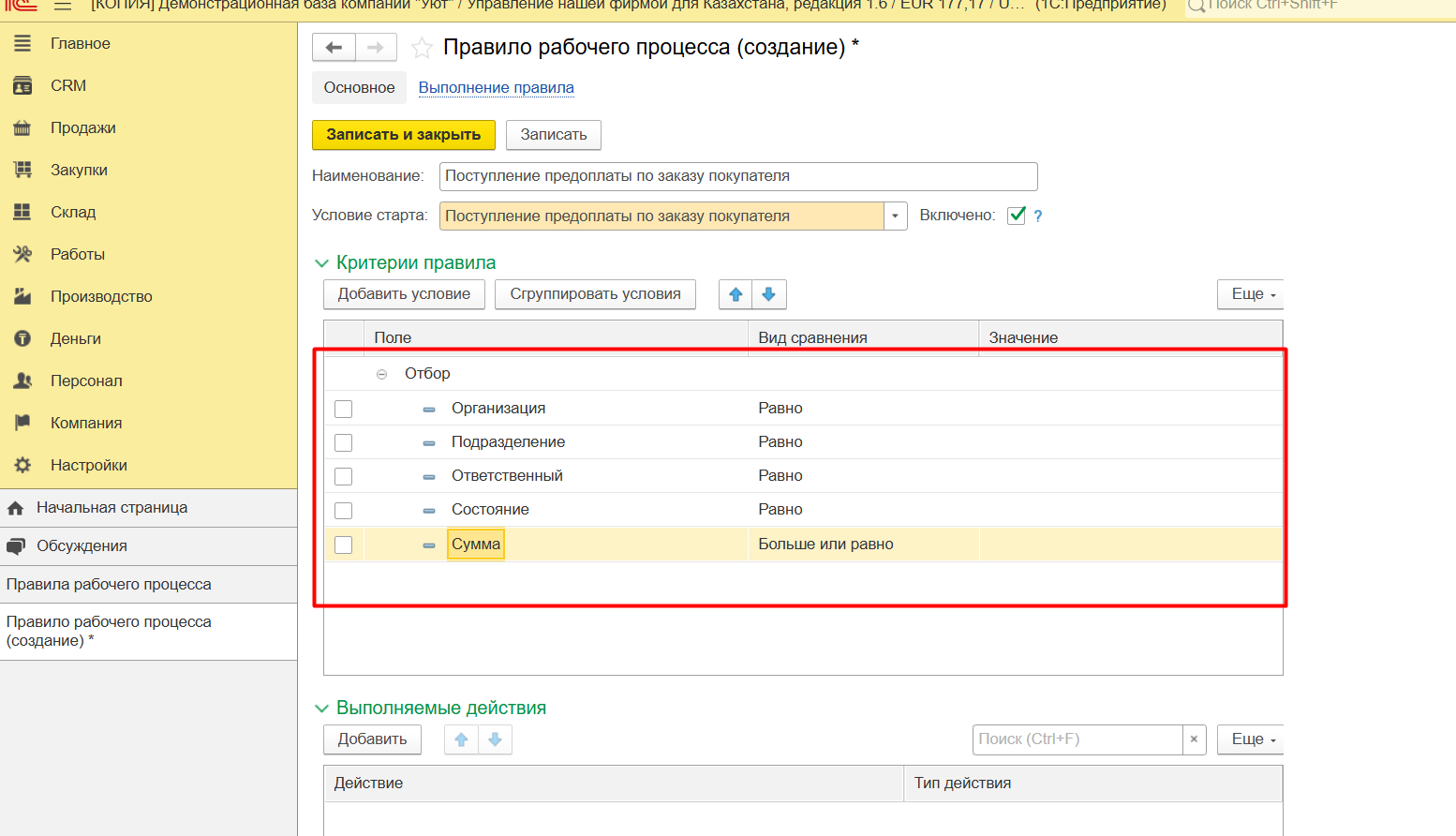Switch to Выполнение правила tab
Image resolution: width=1456 pixels, height=836 pixels.
[496, 88]
